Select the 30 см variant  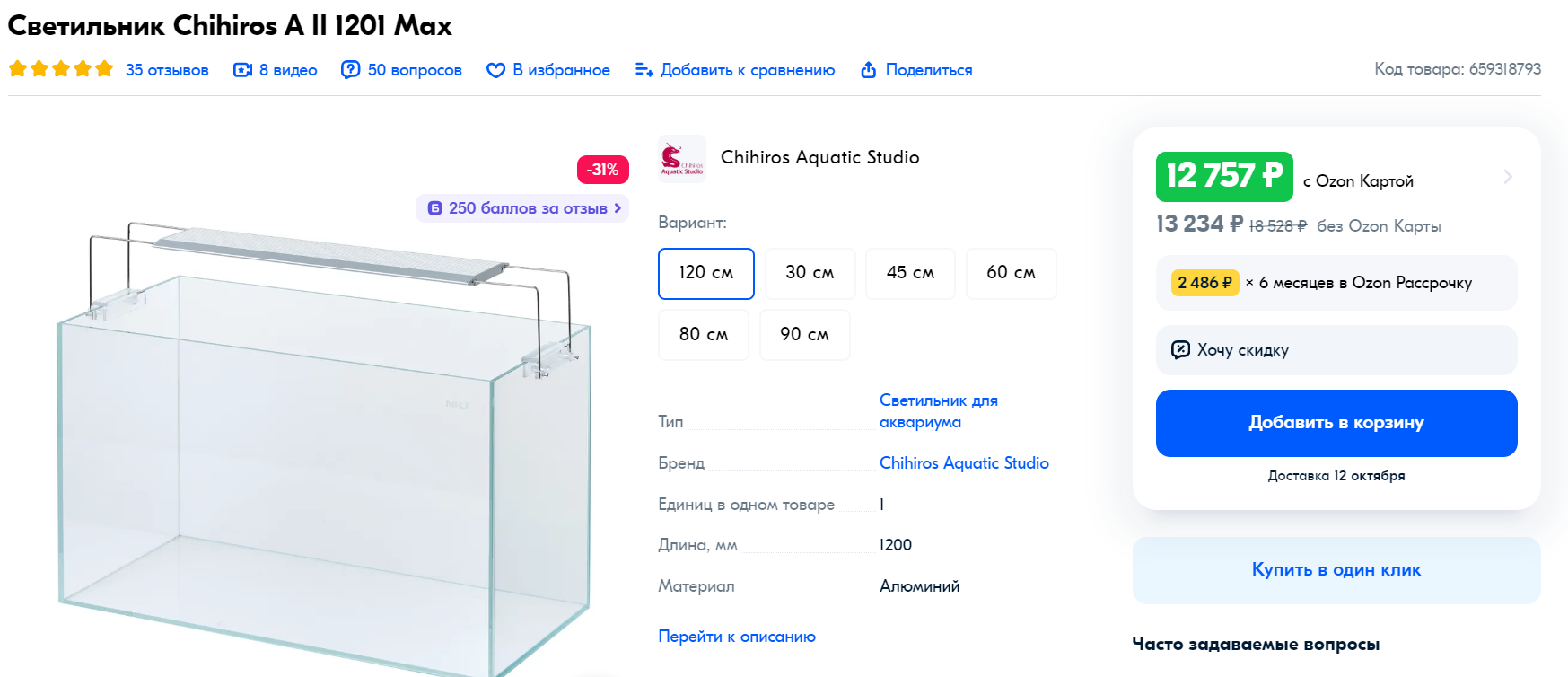click(x=810, y=273)
